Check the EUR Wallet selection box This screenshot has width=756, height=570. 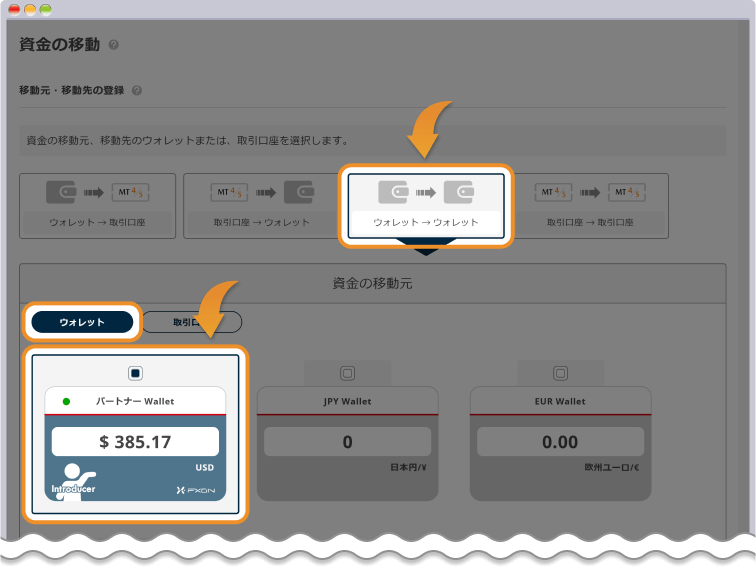(560, 373)
